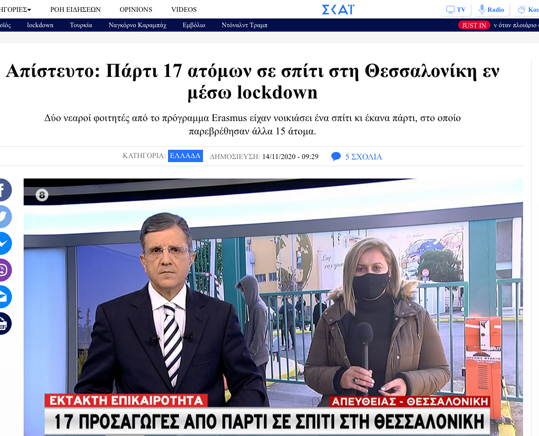This screenshot has width=539, height=436.
Task: Share via Messenger icon
Action: pos(4,243)
